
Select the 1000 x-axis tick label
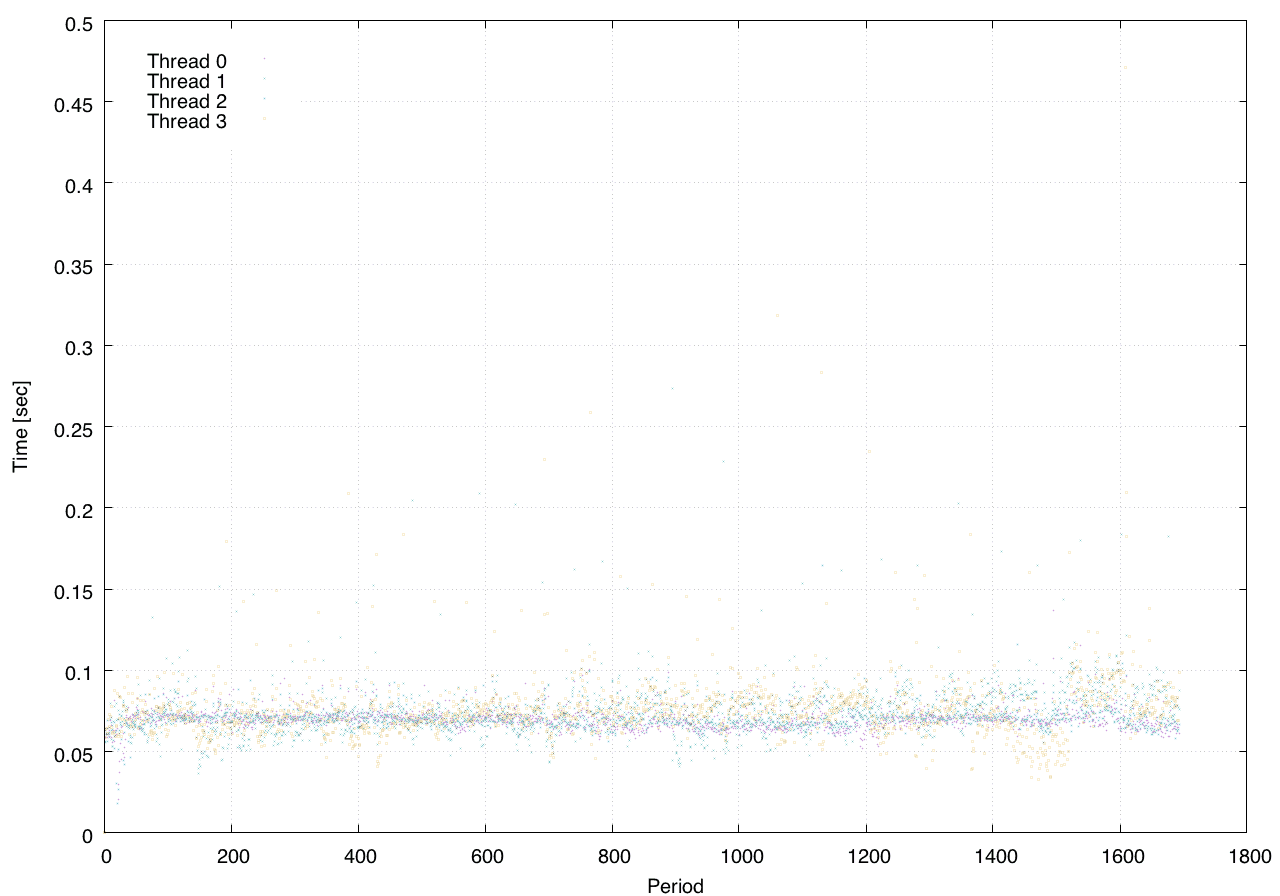pyautogui.click(x=738, y=857)
